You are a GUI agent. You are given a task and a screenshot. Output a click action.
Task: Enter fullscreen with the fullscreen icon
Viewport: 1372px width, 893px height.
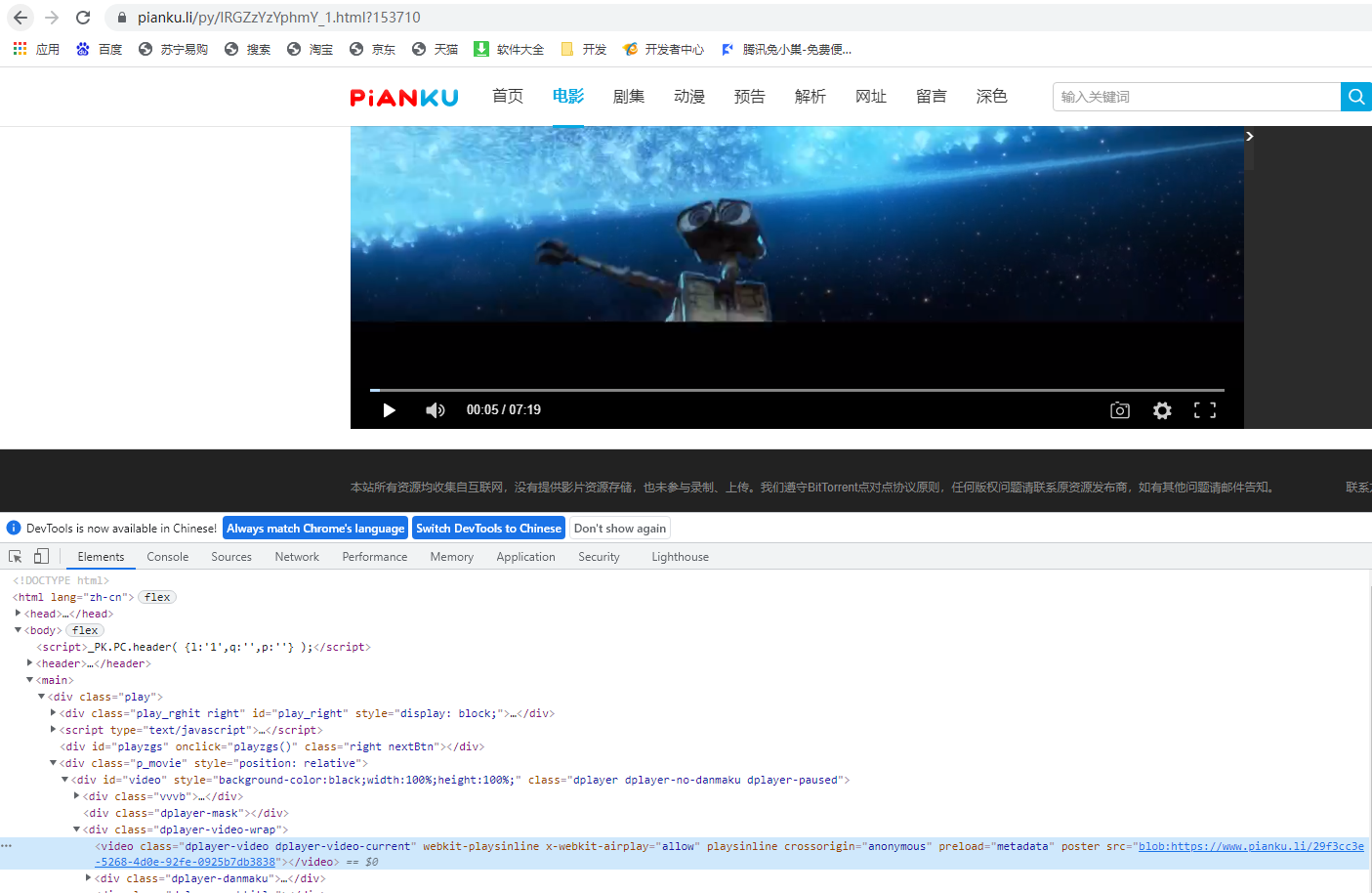[1205, 410]
